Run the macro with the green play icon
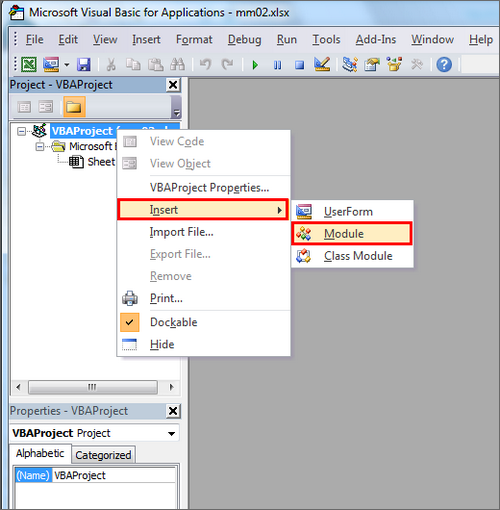Viewport: 500px width, 510px height. (x=255, y=64)
